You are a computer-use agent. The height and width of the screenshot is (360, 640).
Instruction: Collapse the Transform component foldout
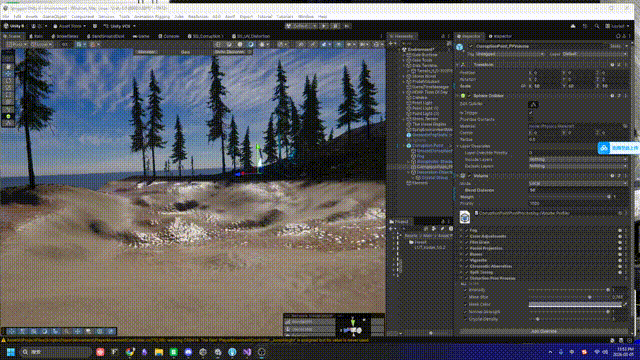(458, 65)
